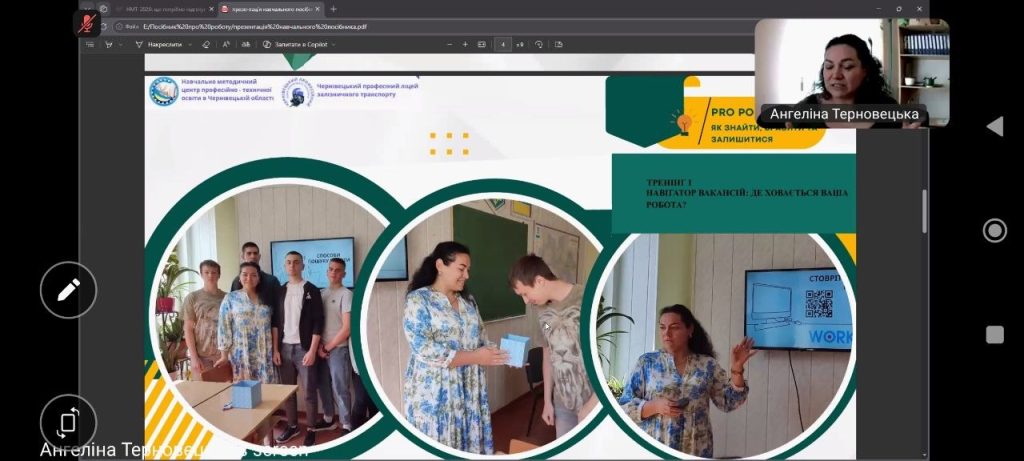Unmute the red microphone button

click(x=87, y=23)
